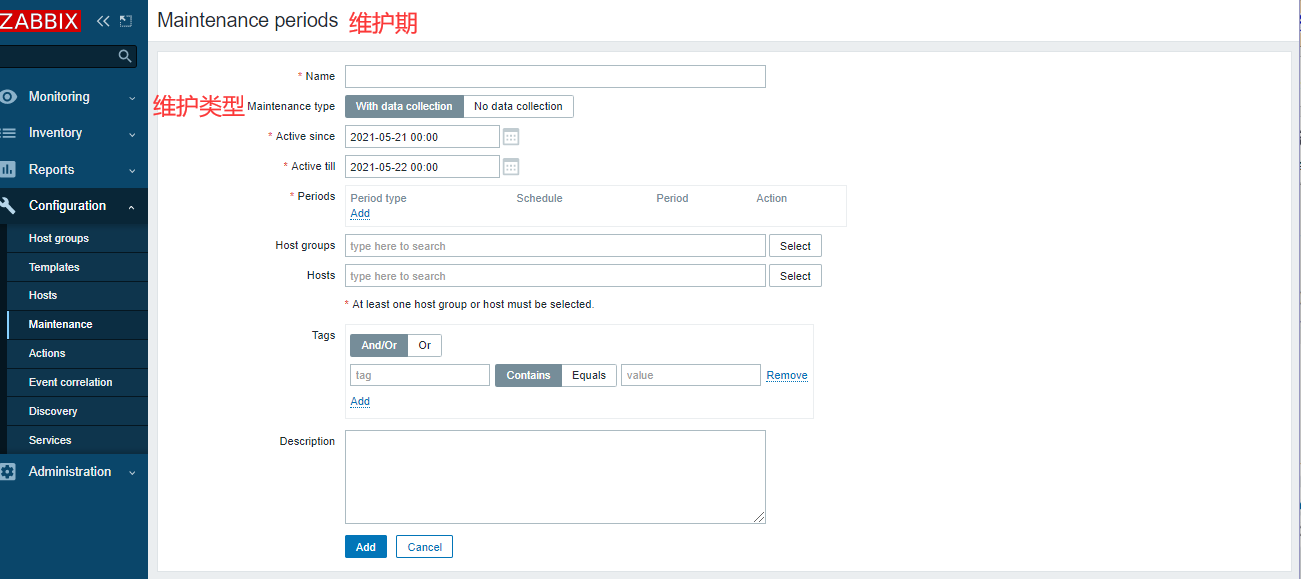Switch tag matching to Or mode
The image size is (1301, 579).
coord(424,345)
